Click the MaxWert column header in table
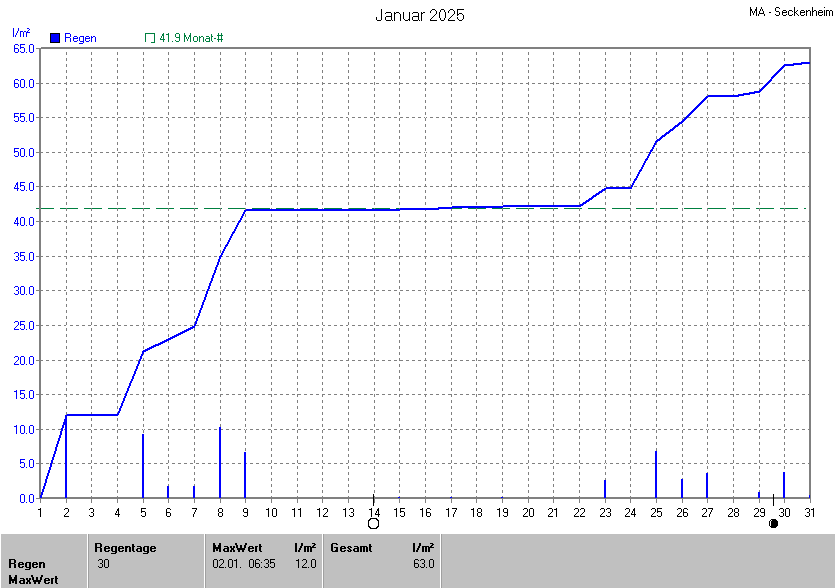The height and width of the screenshot is (588, 835). [237, 548]
